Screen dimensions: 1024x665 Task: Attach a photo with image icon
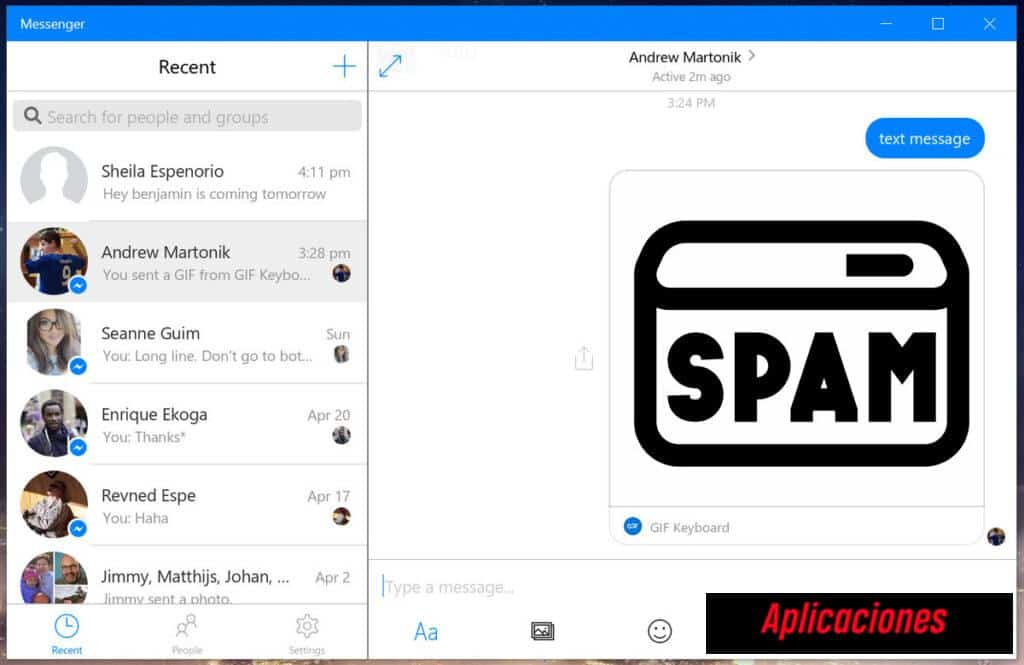pyautogui.click(x=542, y=631)
